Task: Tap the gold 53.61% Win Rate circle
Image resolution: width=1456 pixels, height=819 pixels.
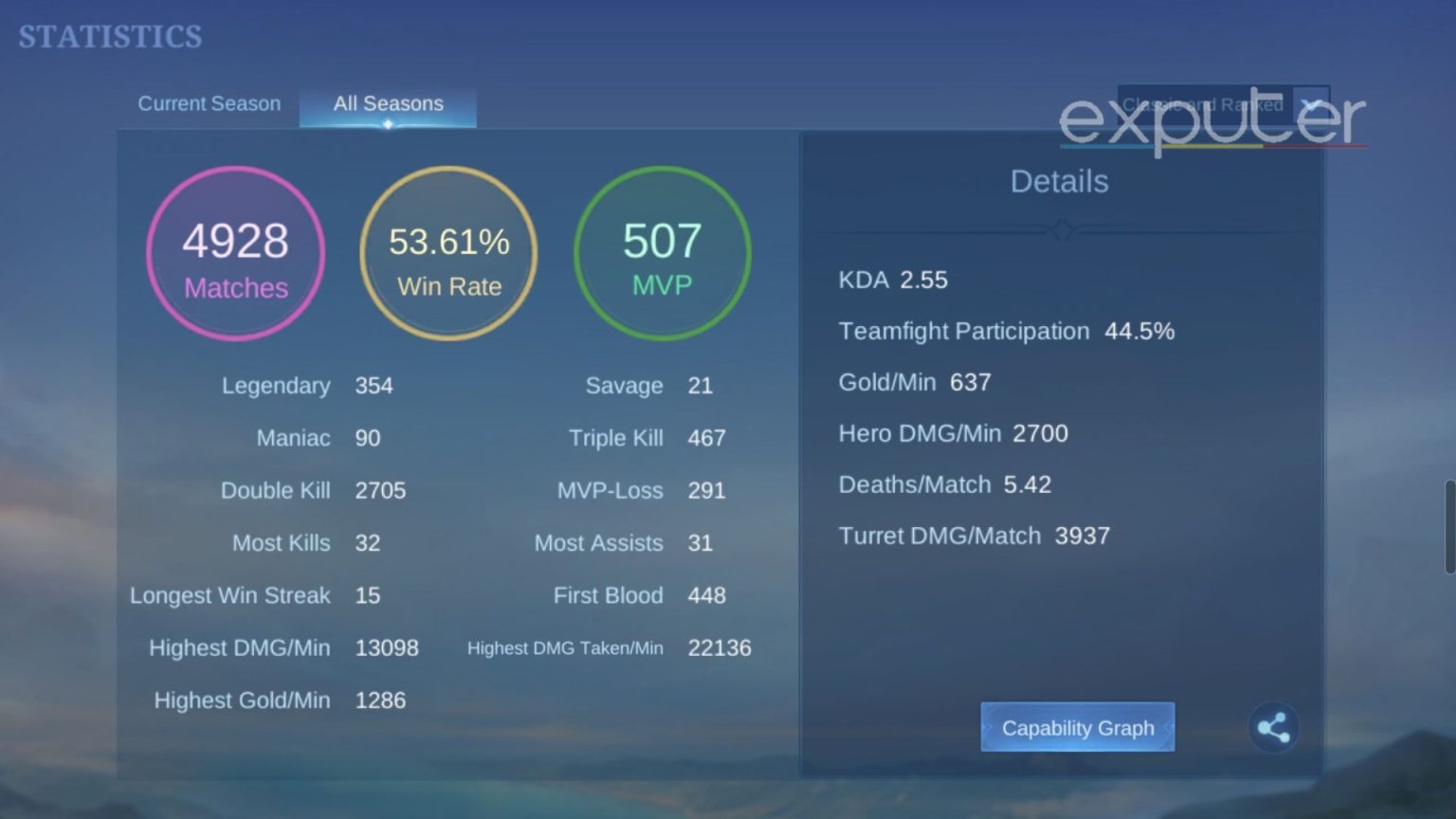Action: (448, 253)
